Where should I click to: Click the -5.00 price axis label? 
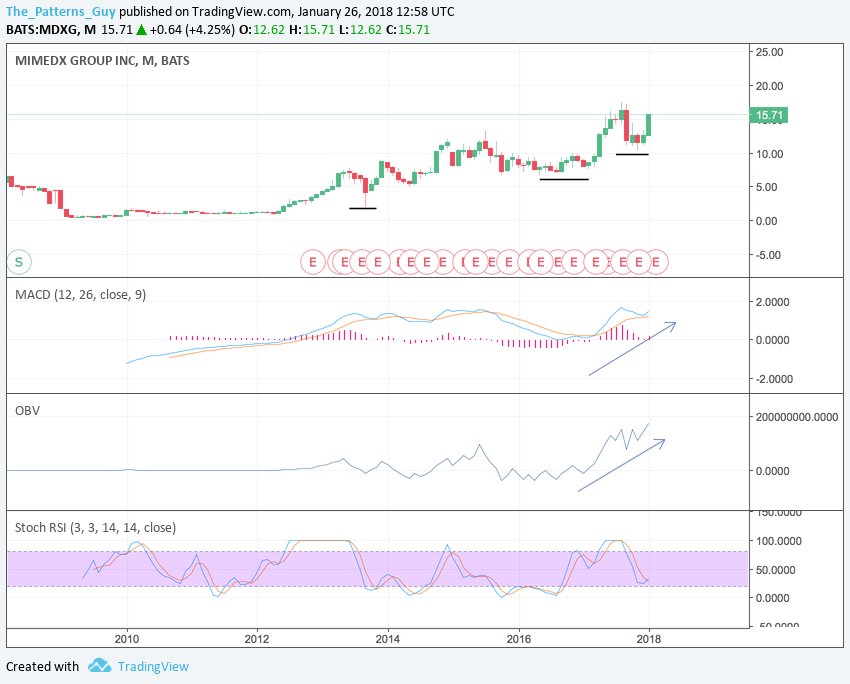tap(768, 255)
